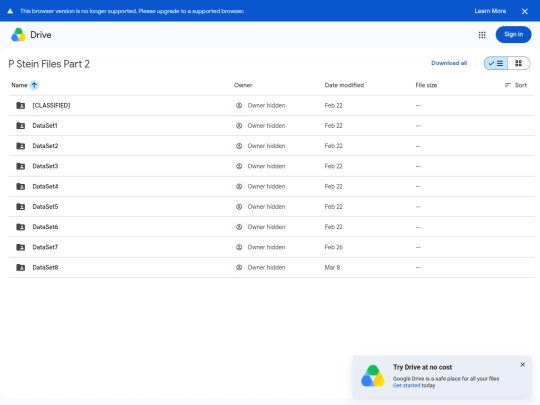Click the DataSet2 folder icon
The height and width of the screenshot is (405, 540).
(x=21, y=146)
